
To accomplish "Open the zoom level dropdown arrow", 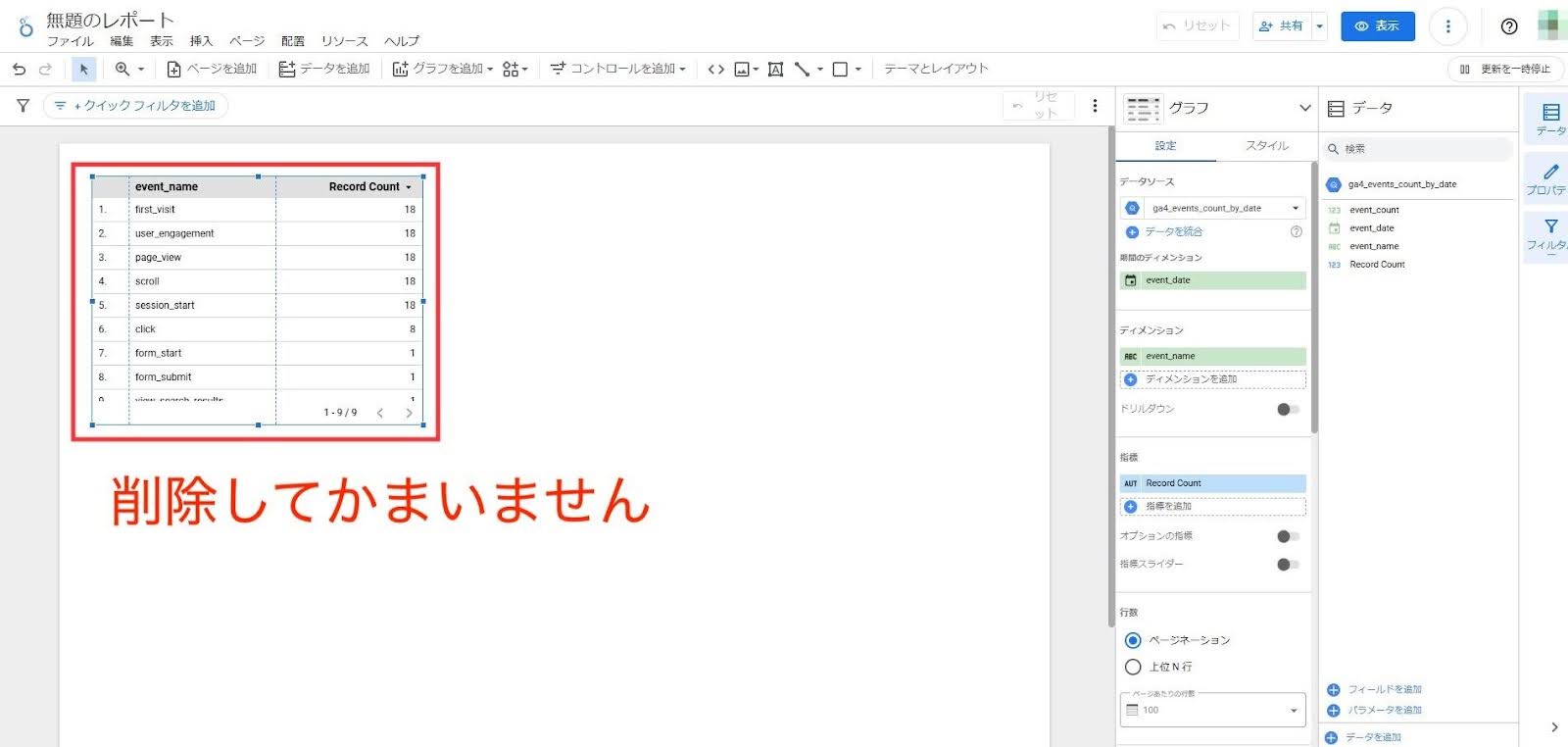I will 141,70.
